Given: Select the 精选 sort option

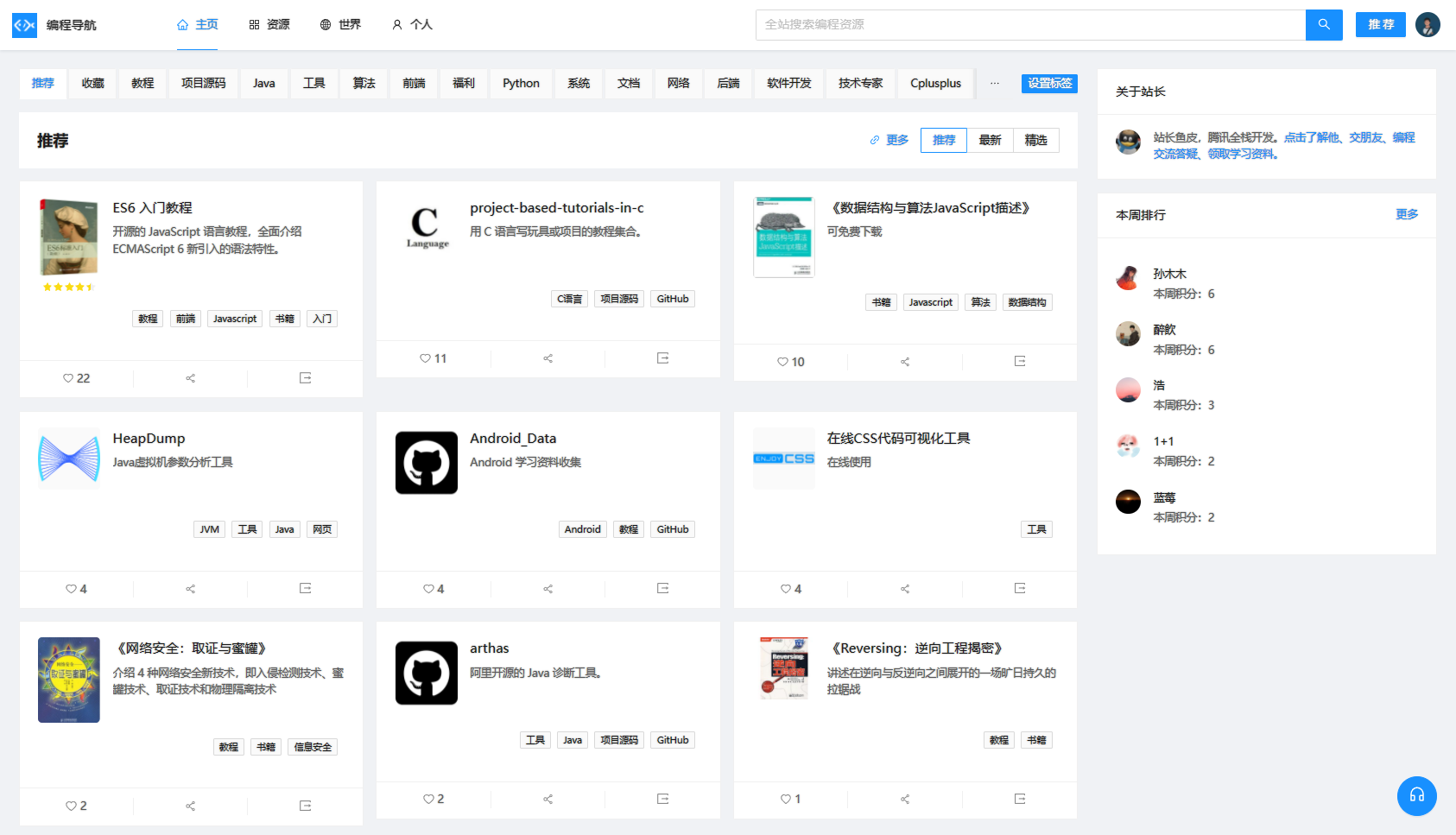Looking at the screenshot, I should pos(1036,140).
